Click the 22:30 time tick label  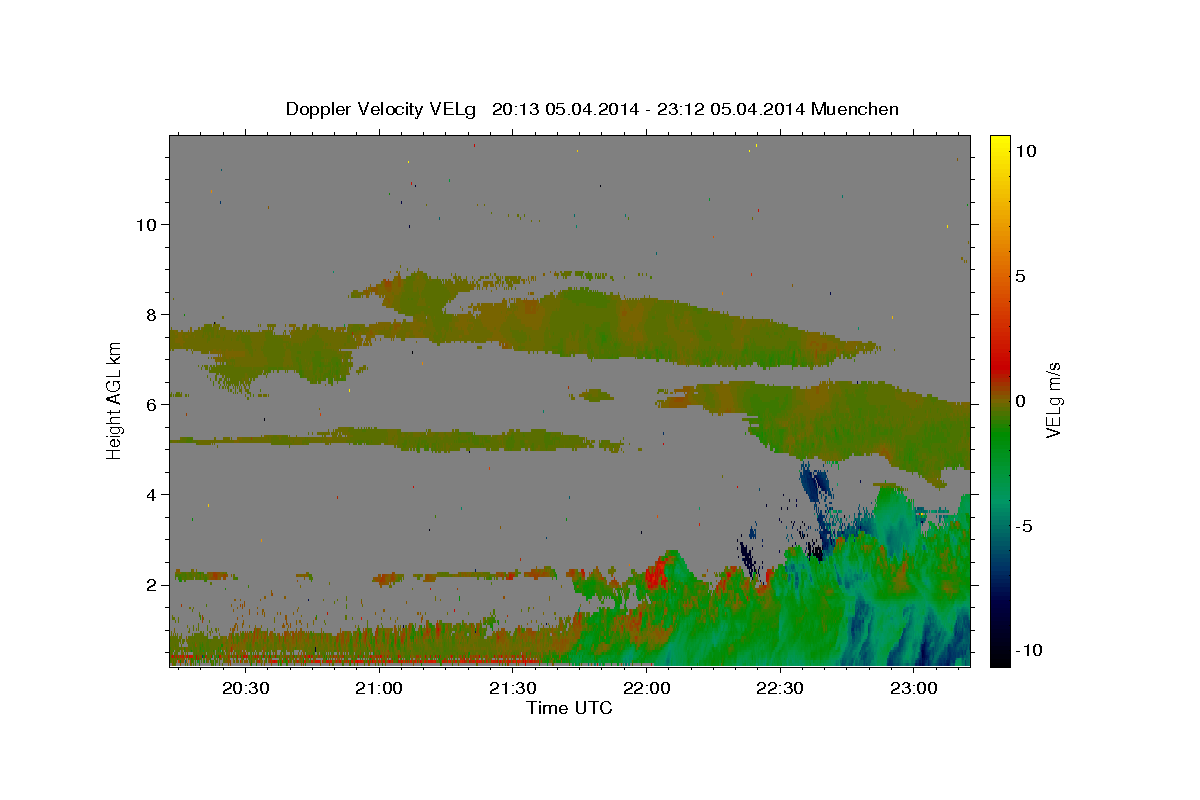(781, 689)
